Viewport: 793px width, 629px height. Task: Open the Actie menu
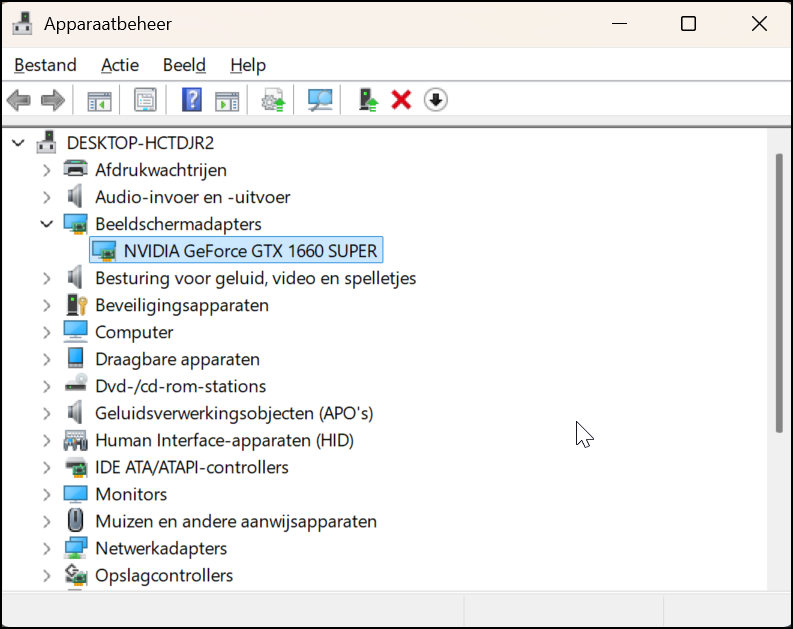tap(120, 65)
